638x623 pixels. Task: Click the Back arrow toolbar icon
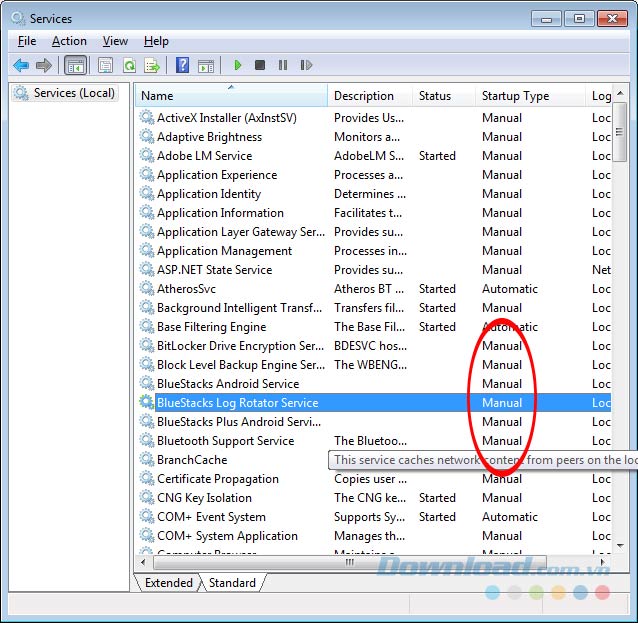tap(21, 66)
